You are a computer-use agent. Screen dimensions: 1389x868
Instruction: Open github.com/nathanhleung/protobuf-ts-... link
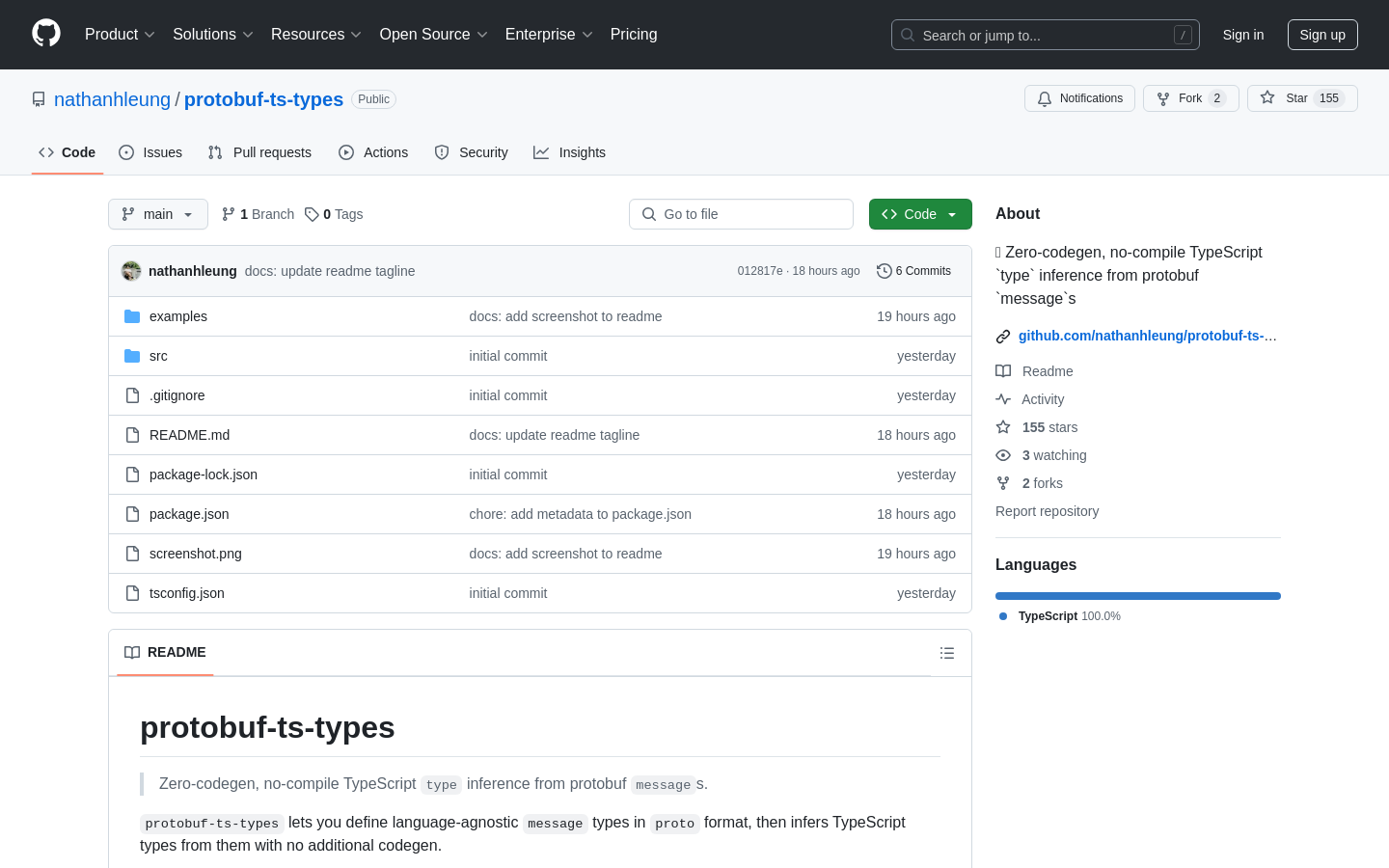(x=1148, y=336)
